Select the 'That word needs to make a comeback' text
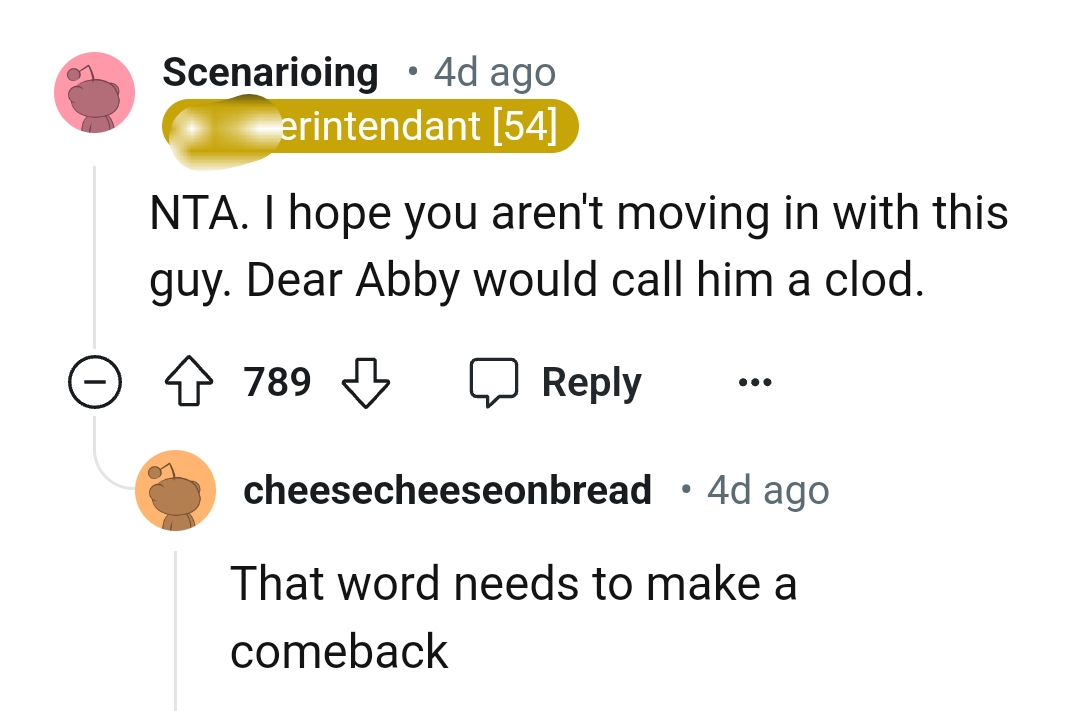Screen dimensions: 1080x711 pos(510,583)
